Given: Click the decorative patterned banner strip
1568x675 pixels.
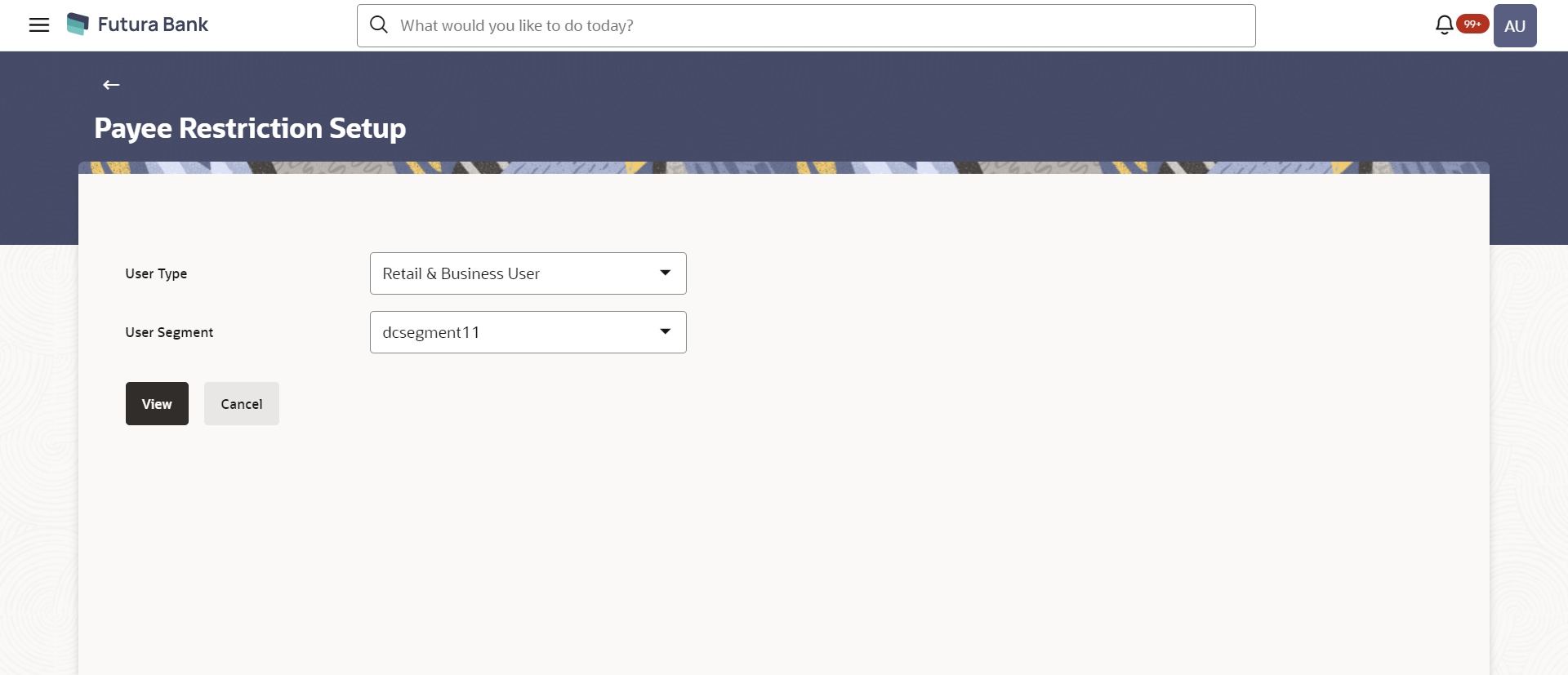Looking at the screenshot, I should coord(784,167).
